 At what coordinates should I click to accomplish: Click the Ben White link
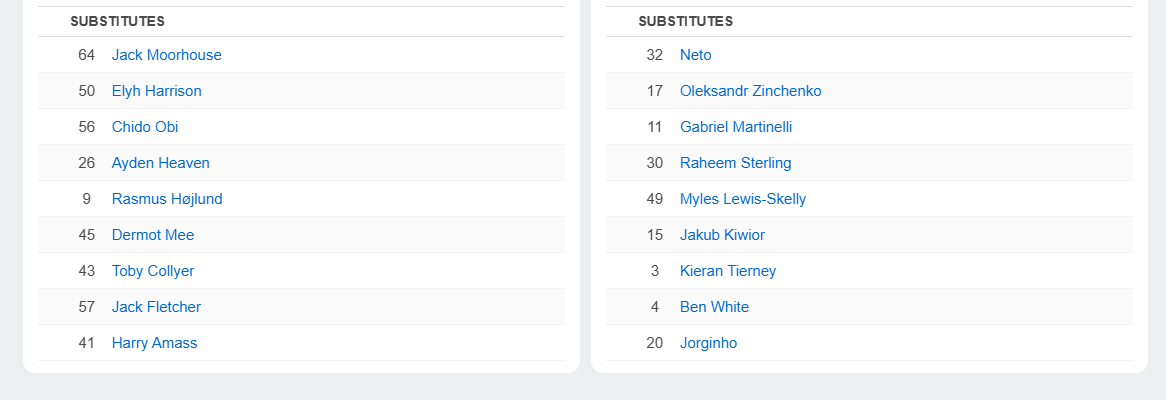[x=714, y=307]
